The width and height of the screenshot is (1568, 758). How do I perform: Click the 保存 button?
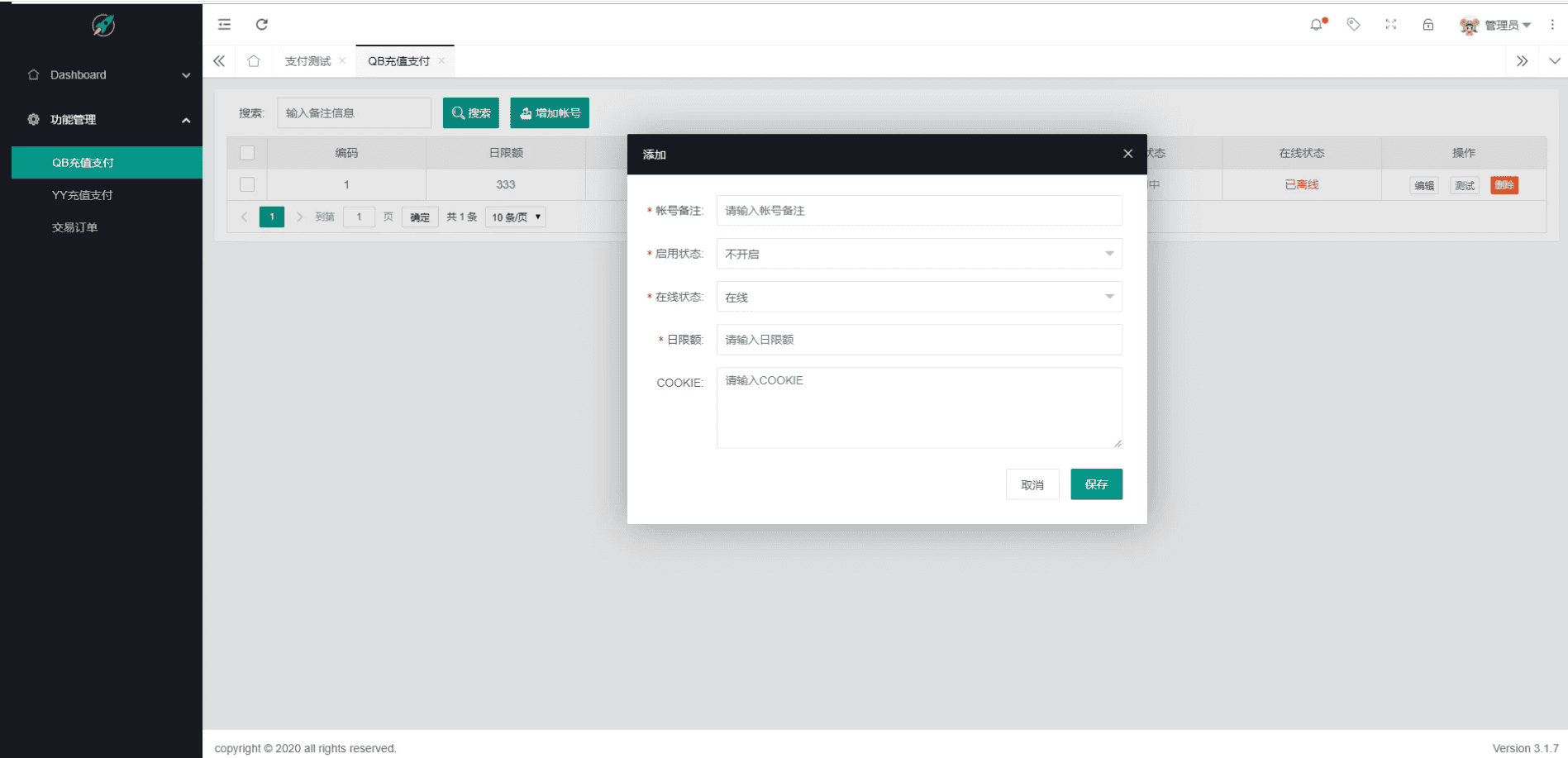tap(1096, 484)
